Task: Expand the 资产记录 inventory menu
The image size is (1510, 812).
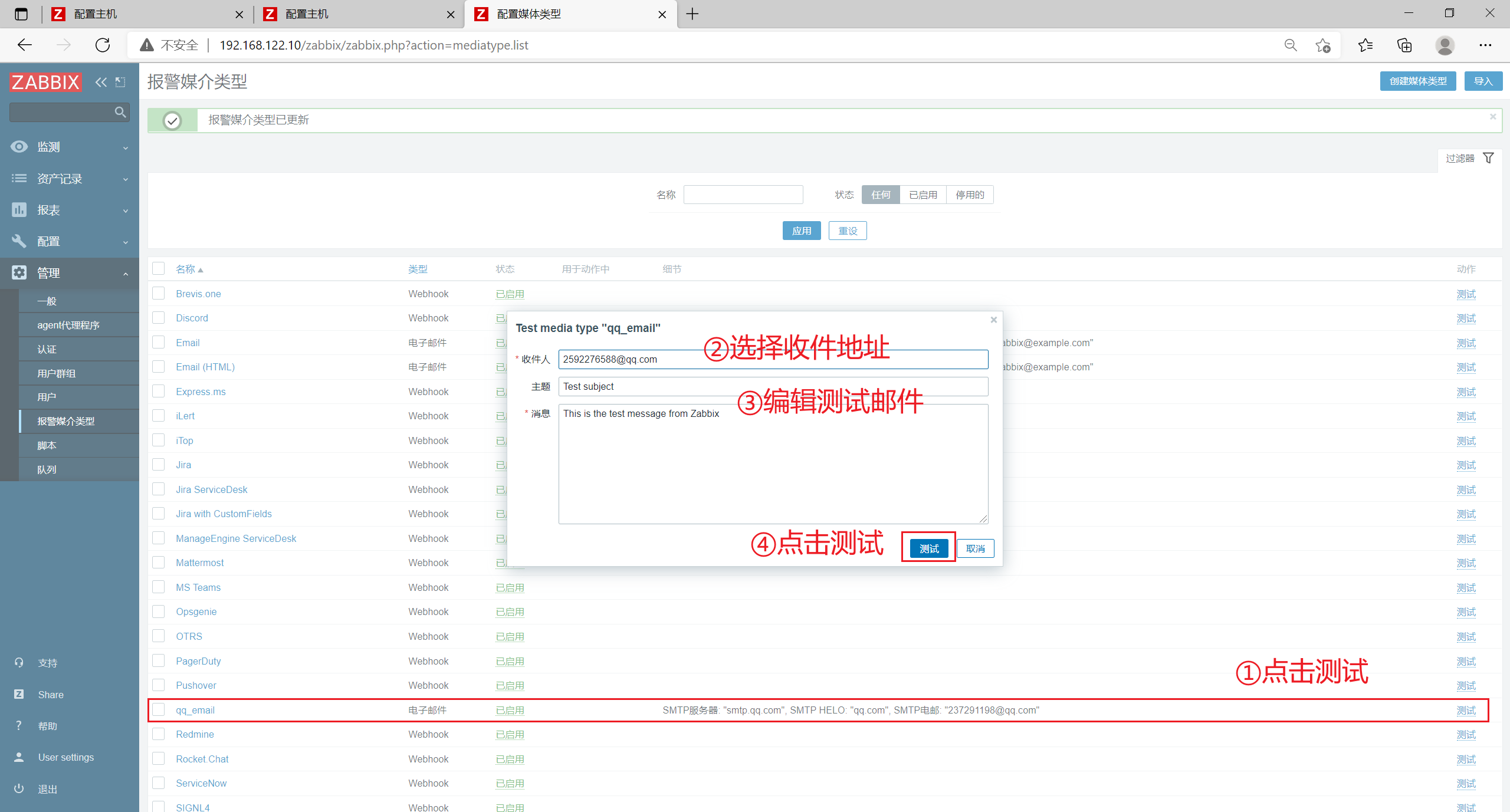Action: point(70,178)
